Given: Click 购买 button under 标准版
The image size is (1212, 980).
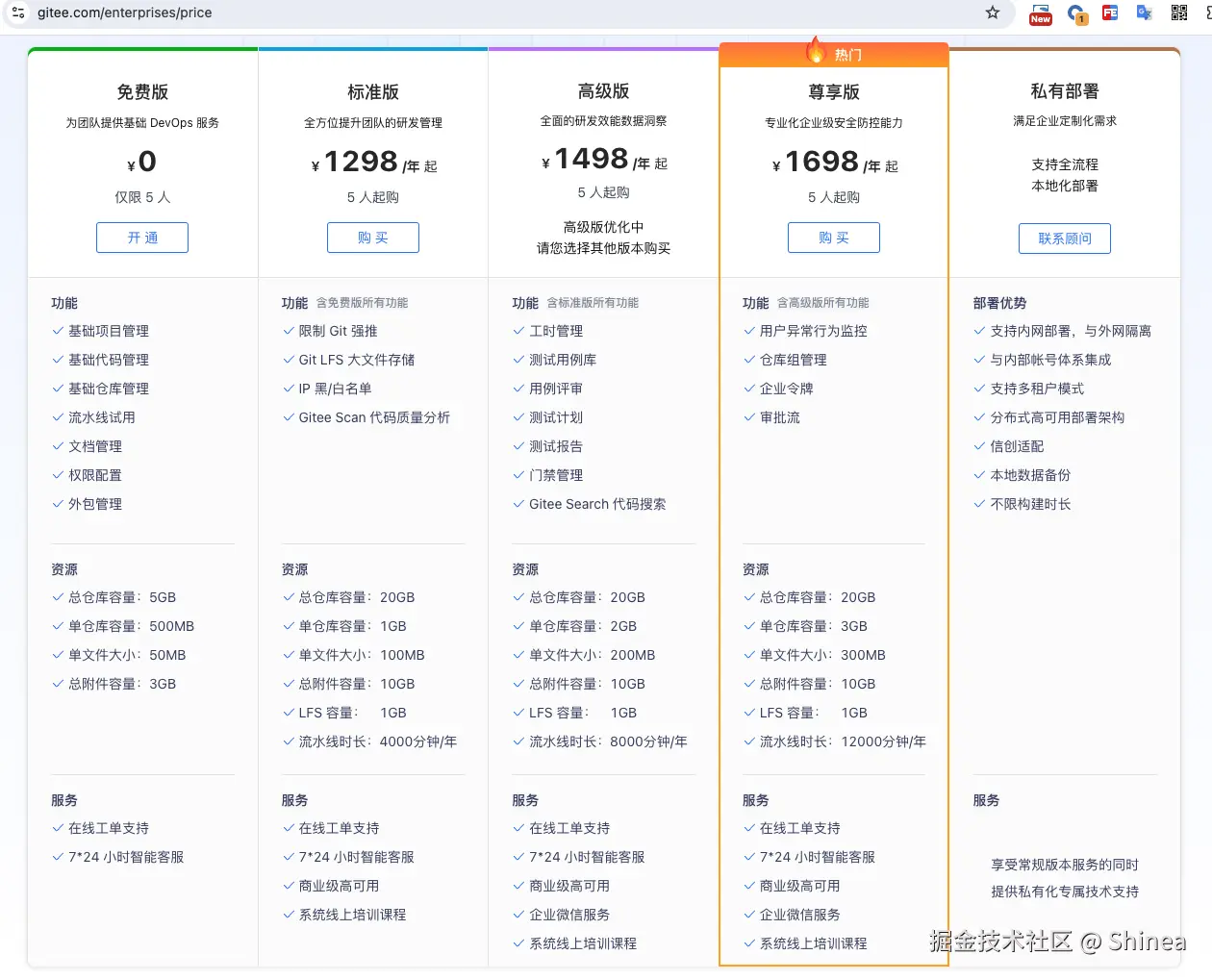Looking at the screenshot, I should click(x=373, y=238).
